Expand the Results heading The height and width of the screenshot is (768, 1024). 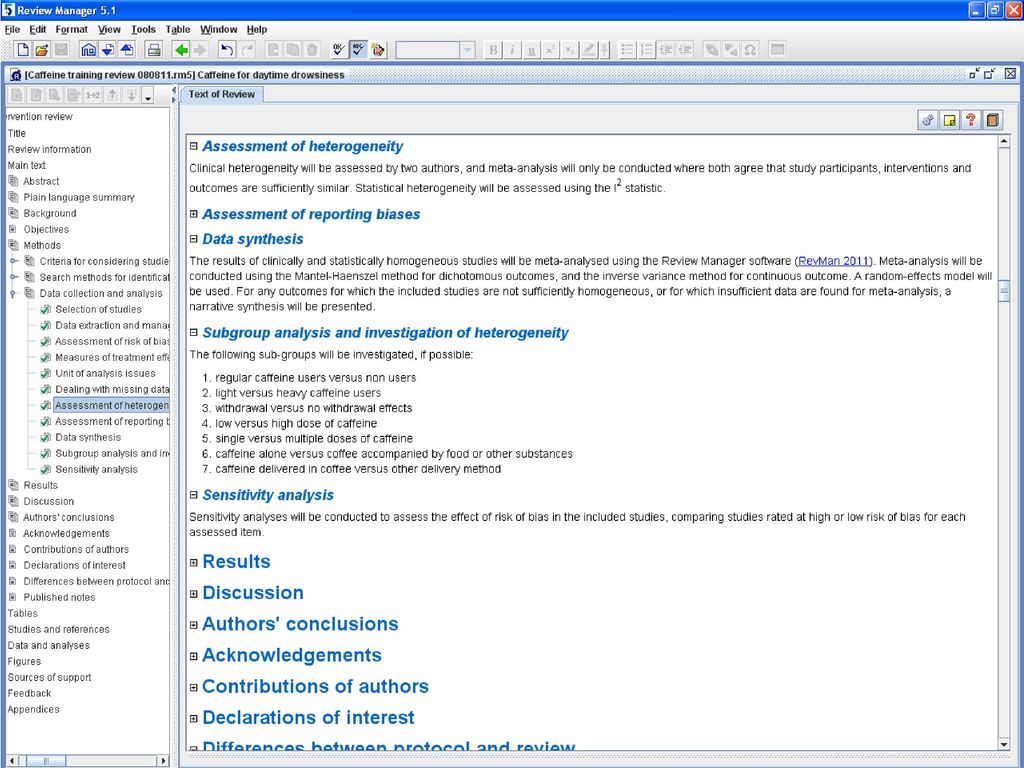193,562
